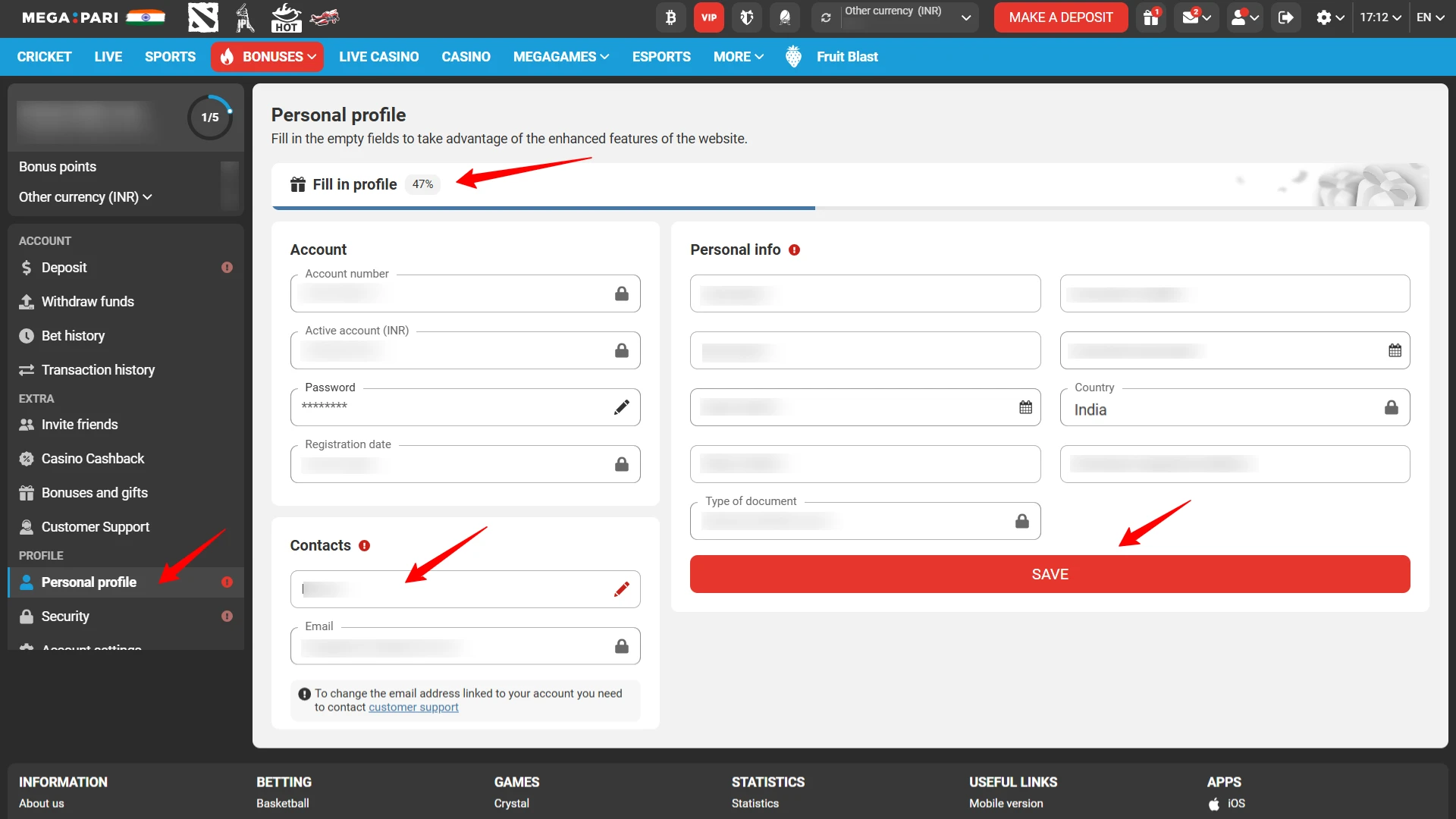Viewport: 1456px width, 819px height.
Task: Open Fruit Blast via the strawberry icon
Action: click(793, 56)
